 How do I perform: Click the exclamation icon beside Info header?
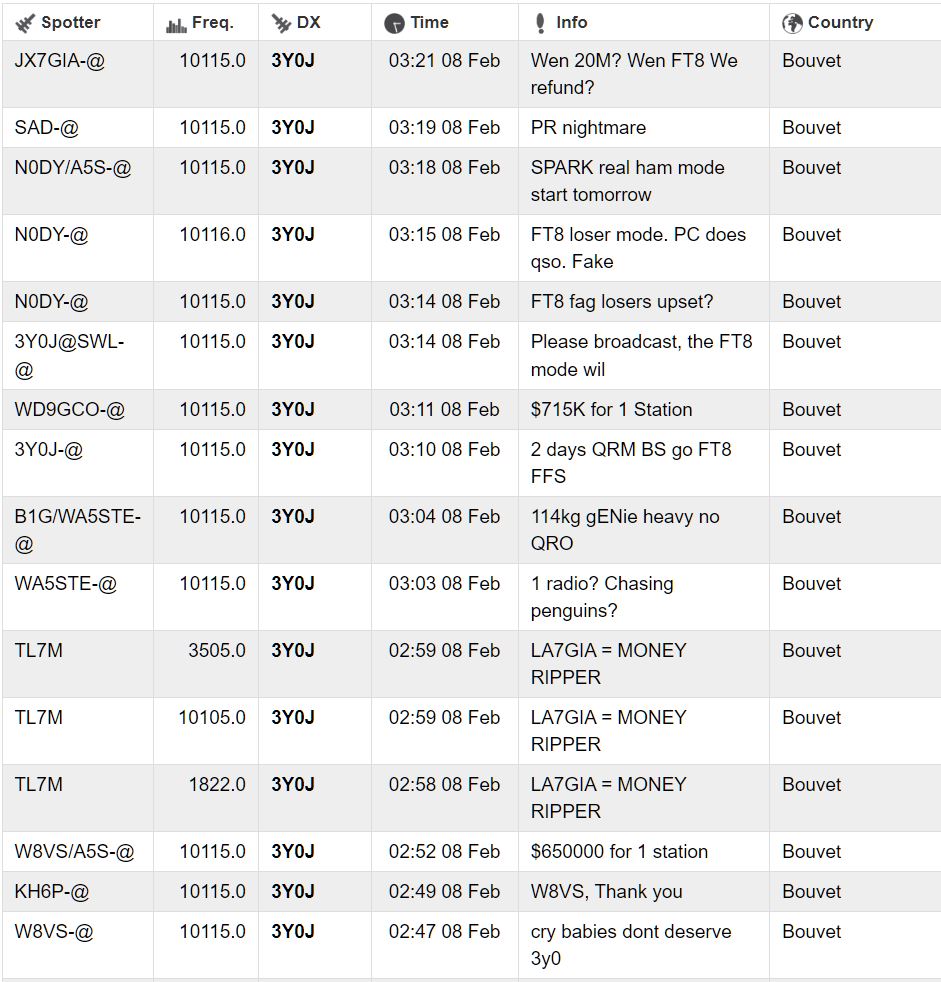click(x=540, y=24)
